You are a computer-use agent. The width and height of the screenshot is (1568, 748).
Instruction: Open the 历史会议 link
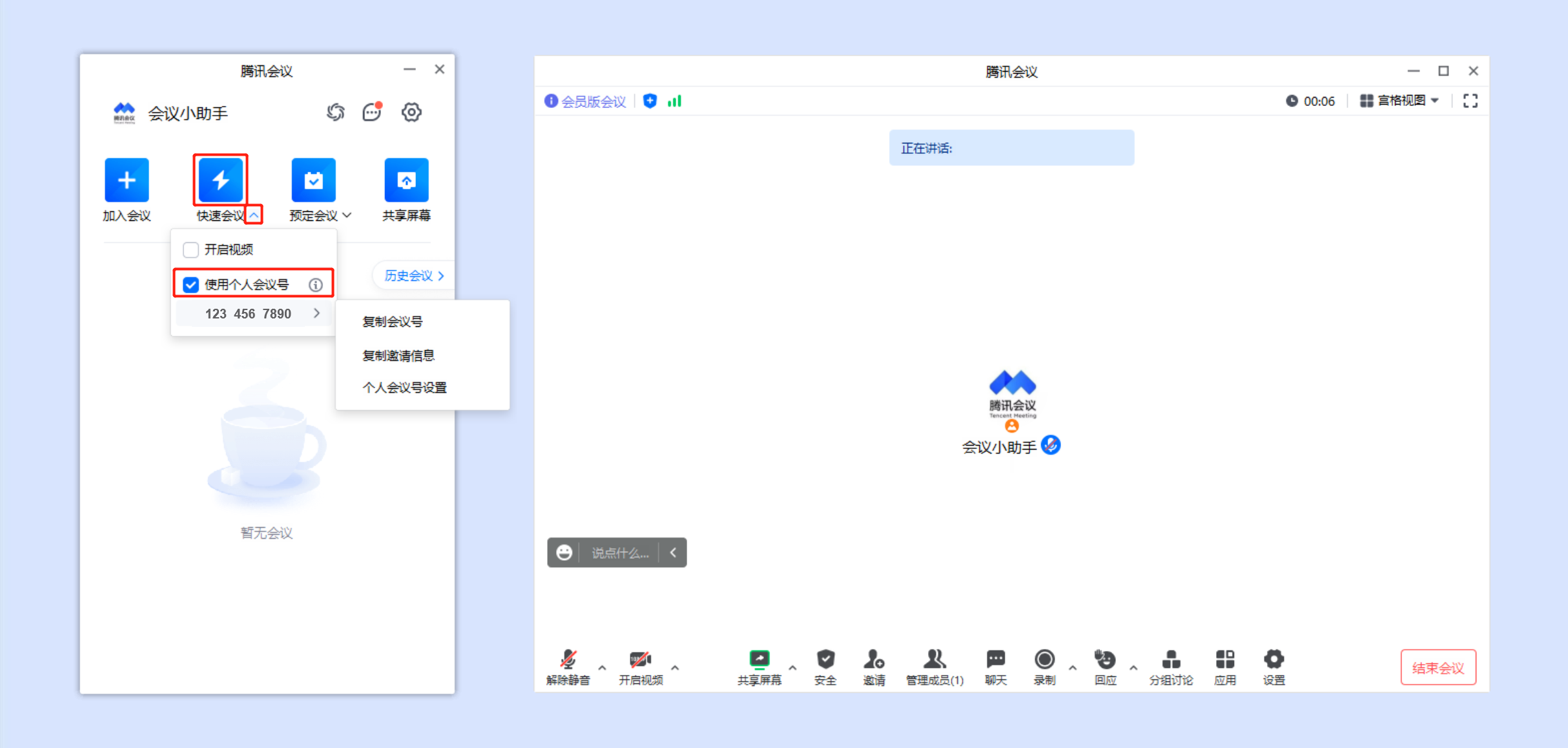[414, 276]
